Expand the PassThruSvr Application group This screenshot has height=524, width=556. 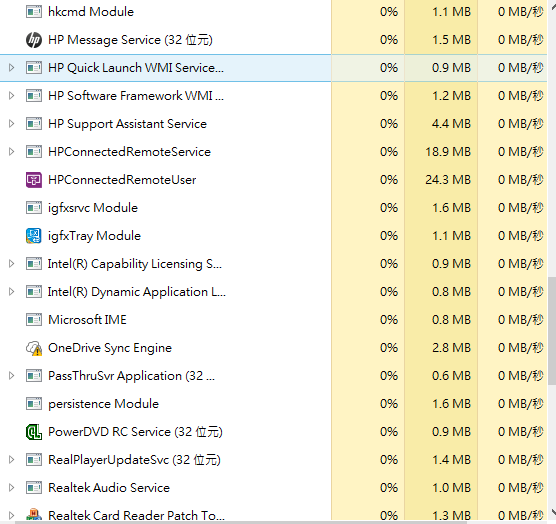pos(11,375)
